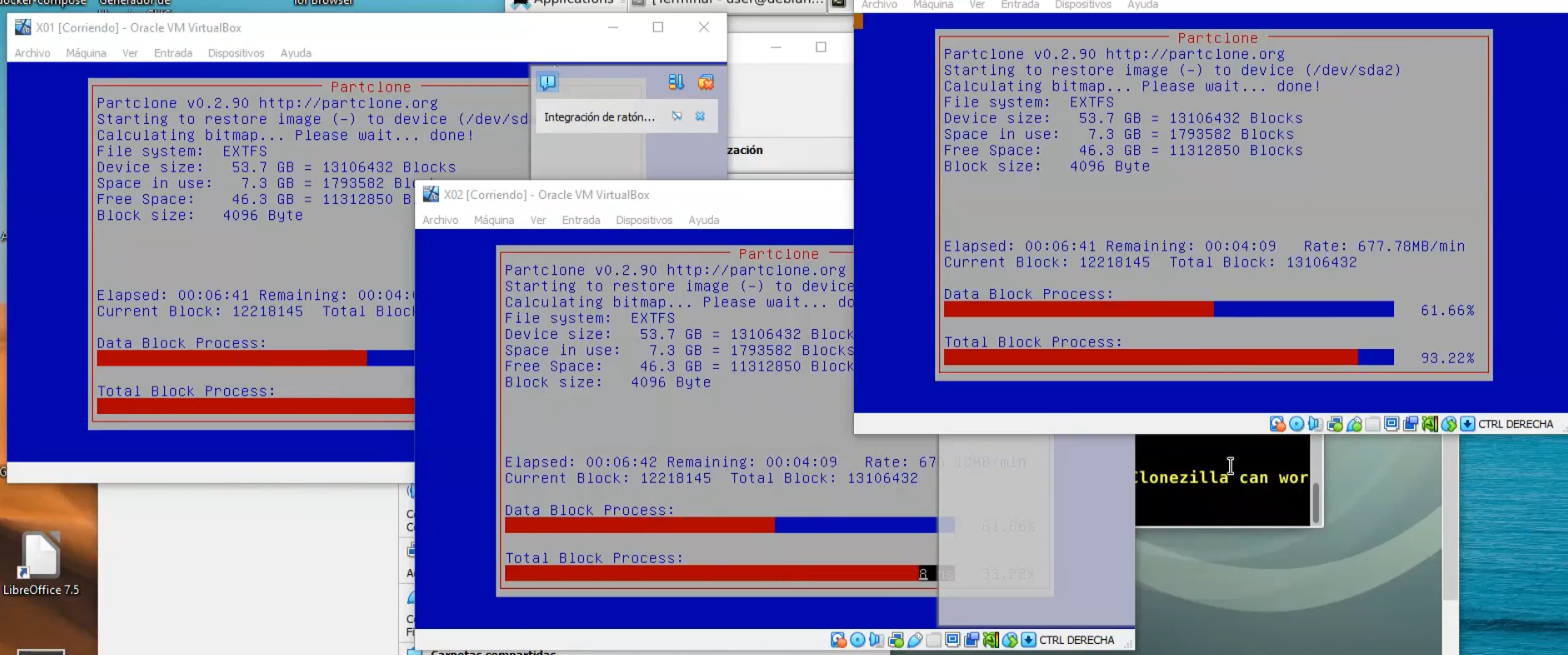Image resolution: width=1568 pixels, height=655 pixels.
Task: Click network icon in right VM status bar
Action: click(x=1335, y=424)
